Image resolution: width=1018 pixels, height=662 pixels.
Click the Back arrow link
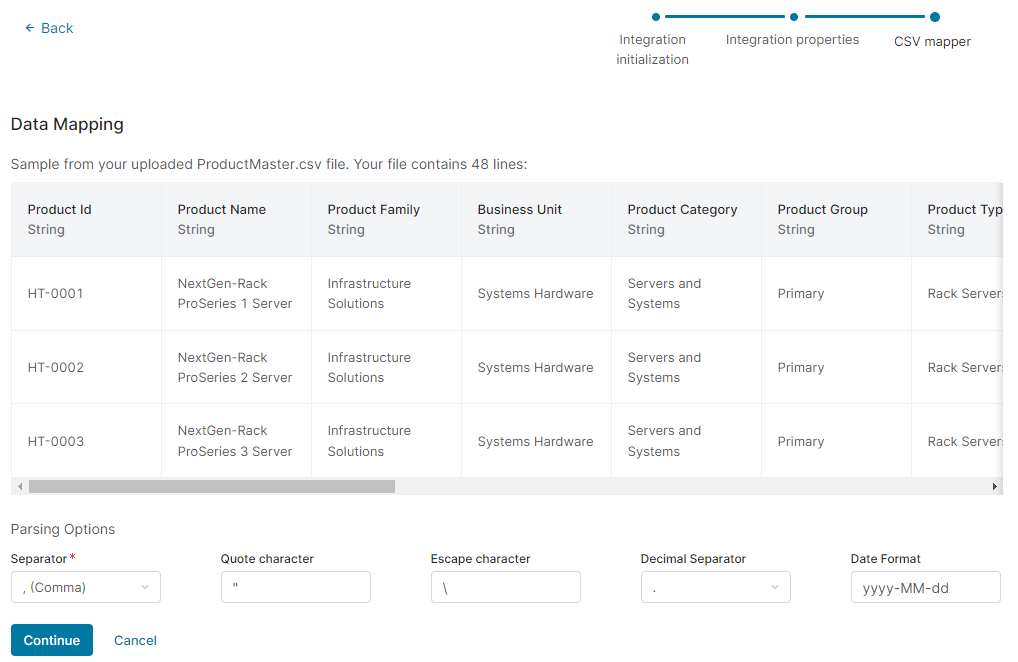coord(49,28)
